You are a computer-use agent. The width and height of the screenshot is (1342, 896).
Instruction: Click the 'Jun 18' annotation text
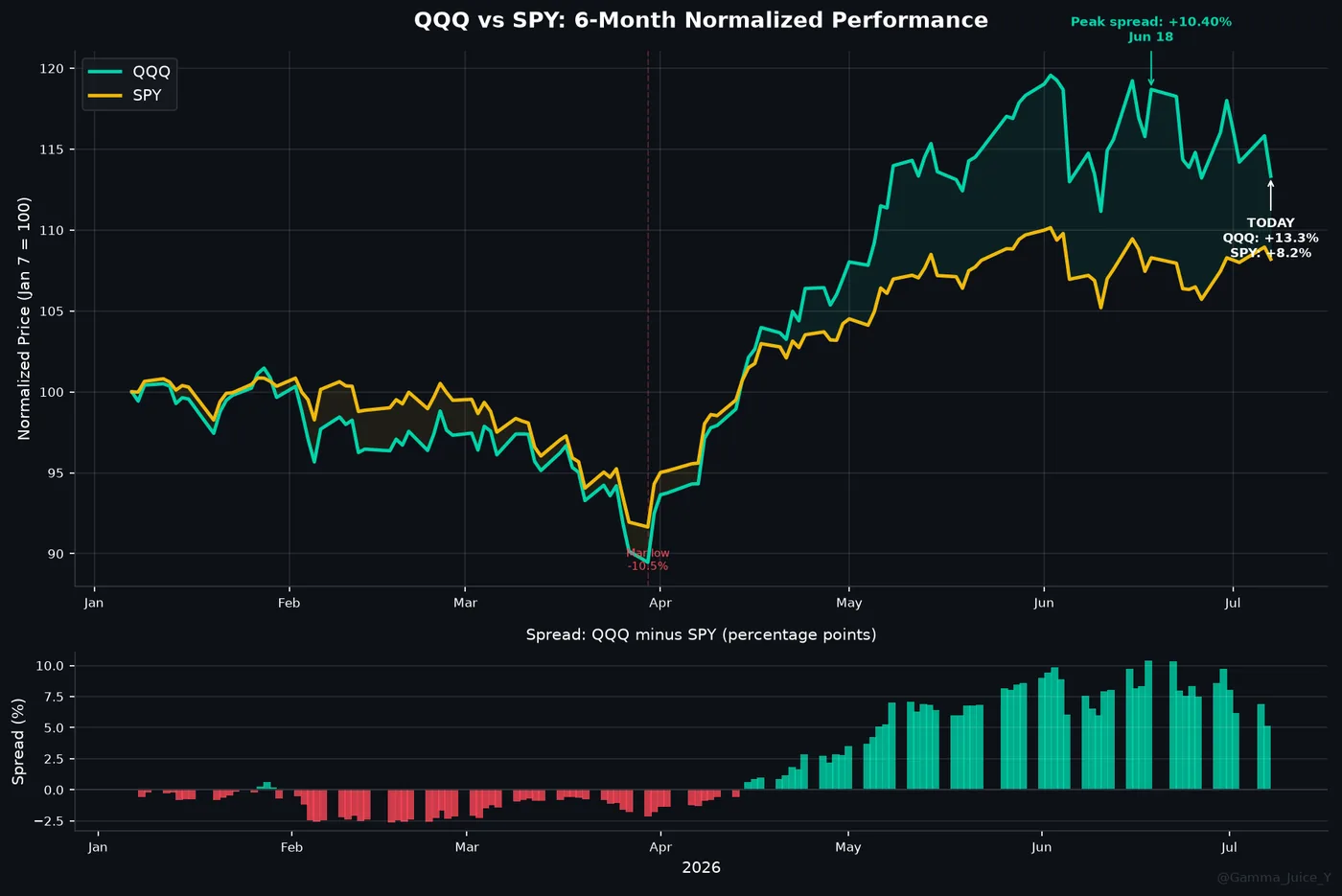click(x=1151, y=36)
